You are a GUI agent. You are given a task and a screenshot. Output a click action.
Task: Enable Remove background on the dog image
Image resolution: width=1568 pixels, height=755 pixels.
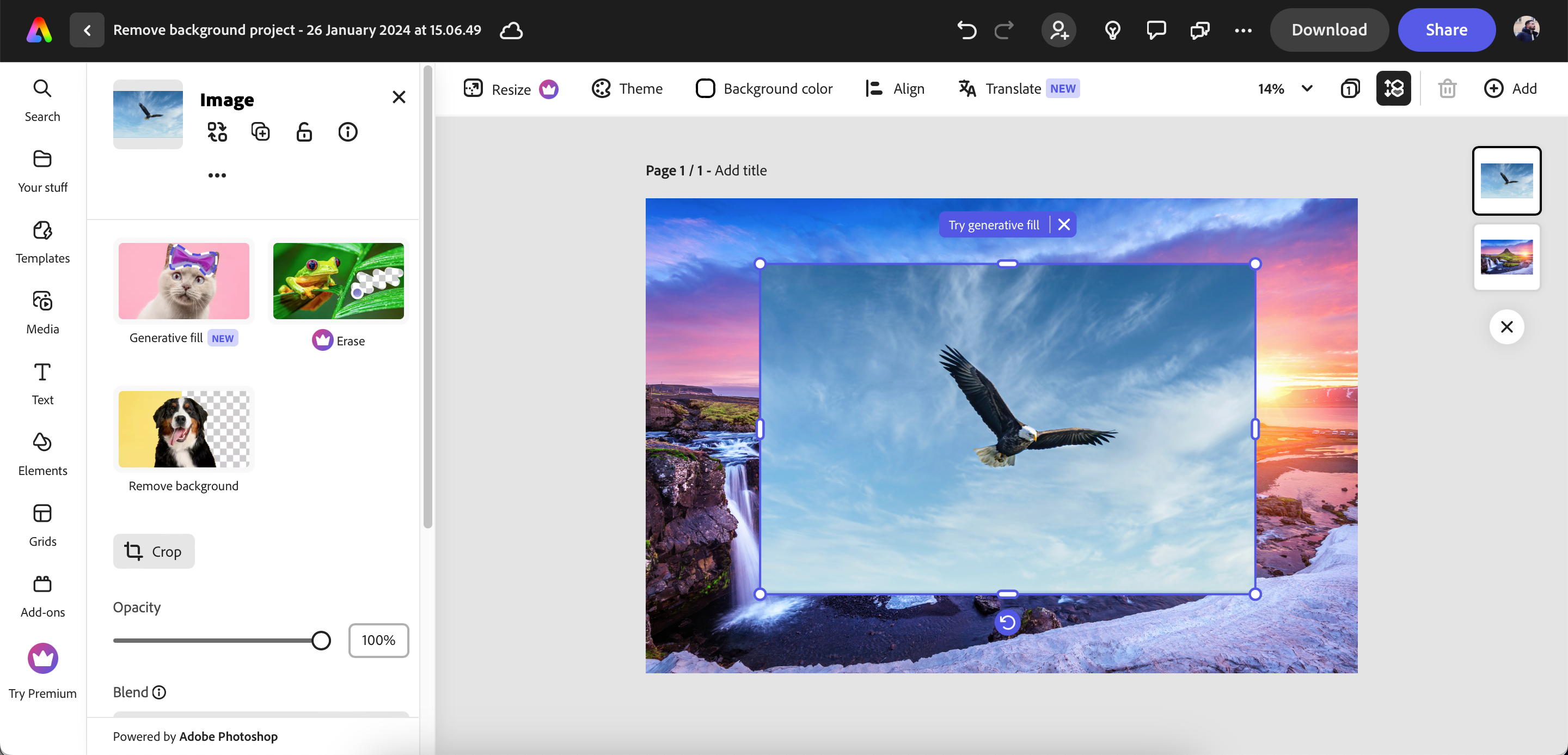(x=183, y=429)
